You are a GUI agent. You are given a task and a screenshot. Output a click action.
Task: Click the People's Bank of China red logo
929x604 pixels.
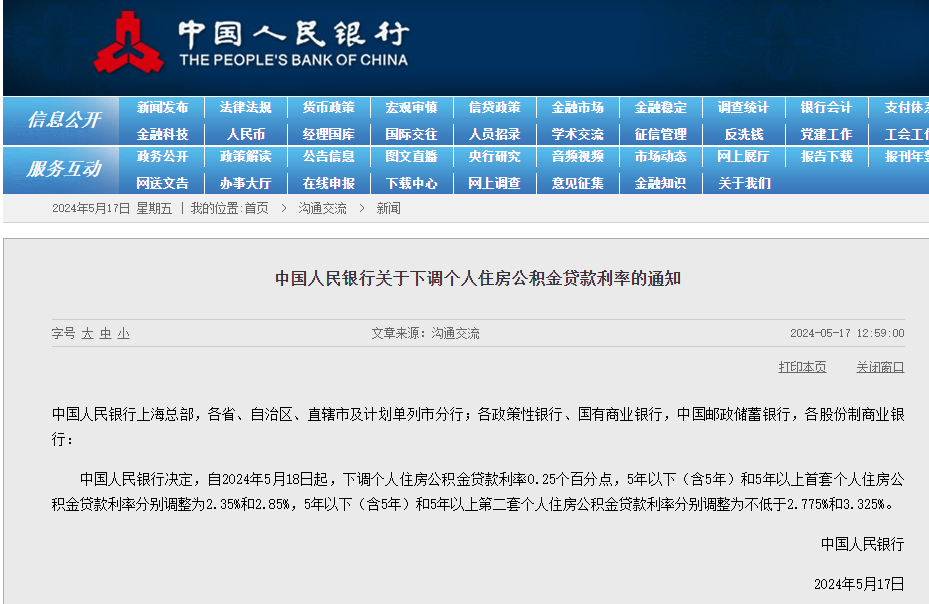click(x=128, y=43)
